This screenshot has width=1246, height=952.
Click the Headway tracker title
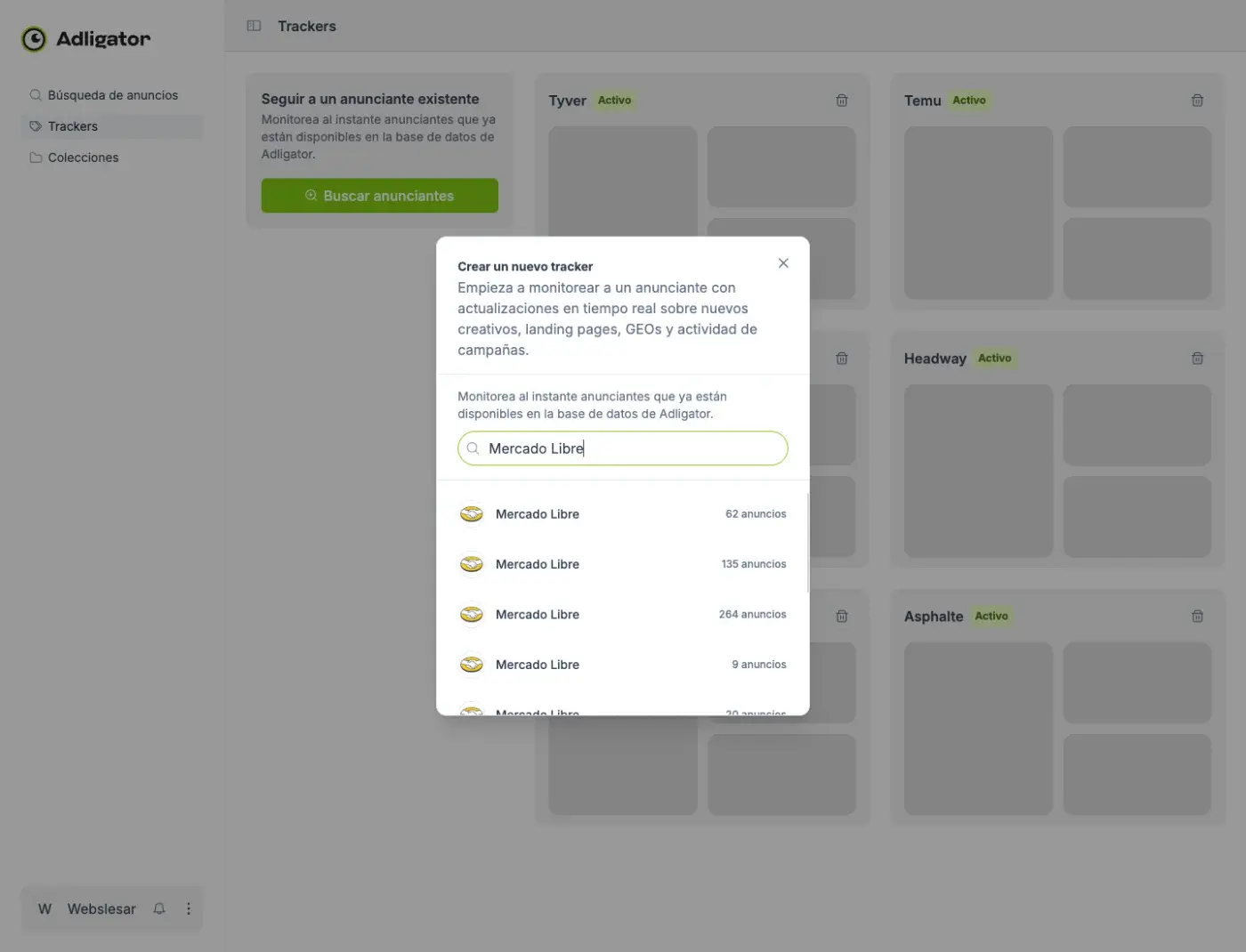[x=934, y=359]
